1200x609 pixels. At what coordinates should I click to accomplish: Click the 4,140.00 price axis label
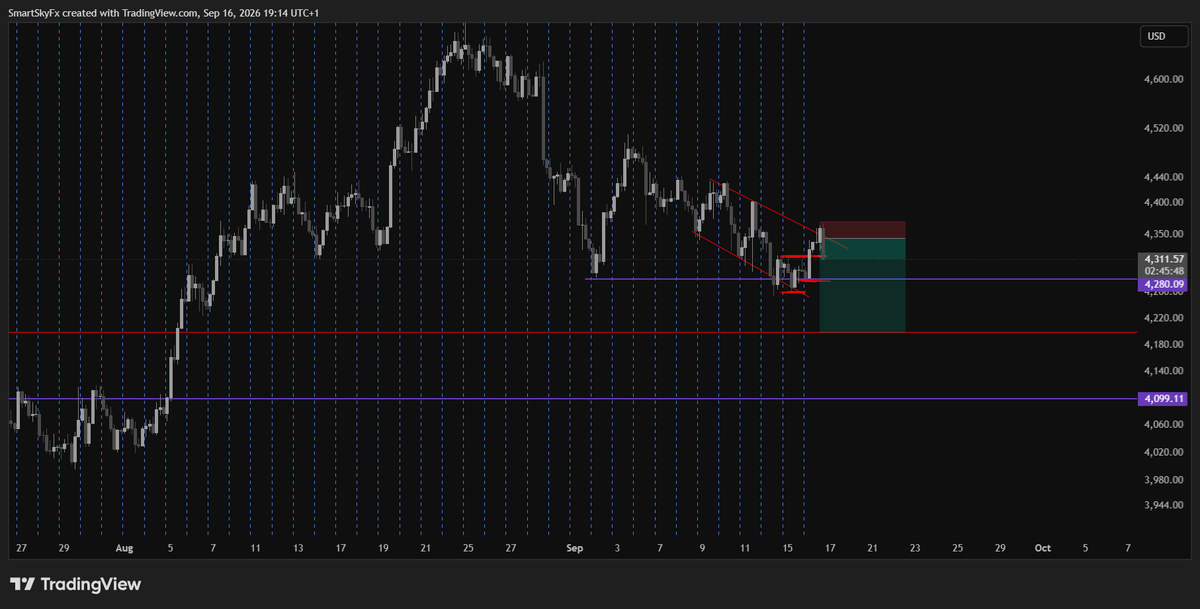(1165, 371)
